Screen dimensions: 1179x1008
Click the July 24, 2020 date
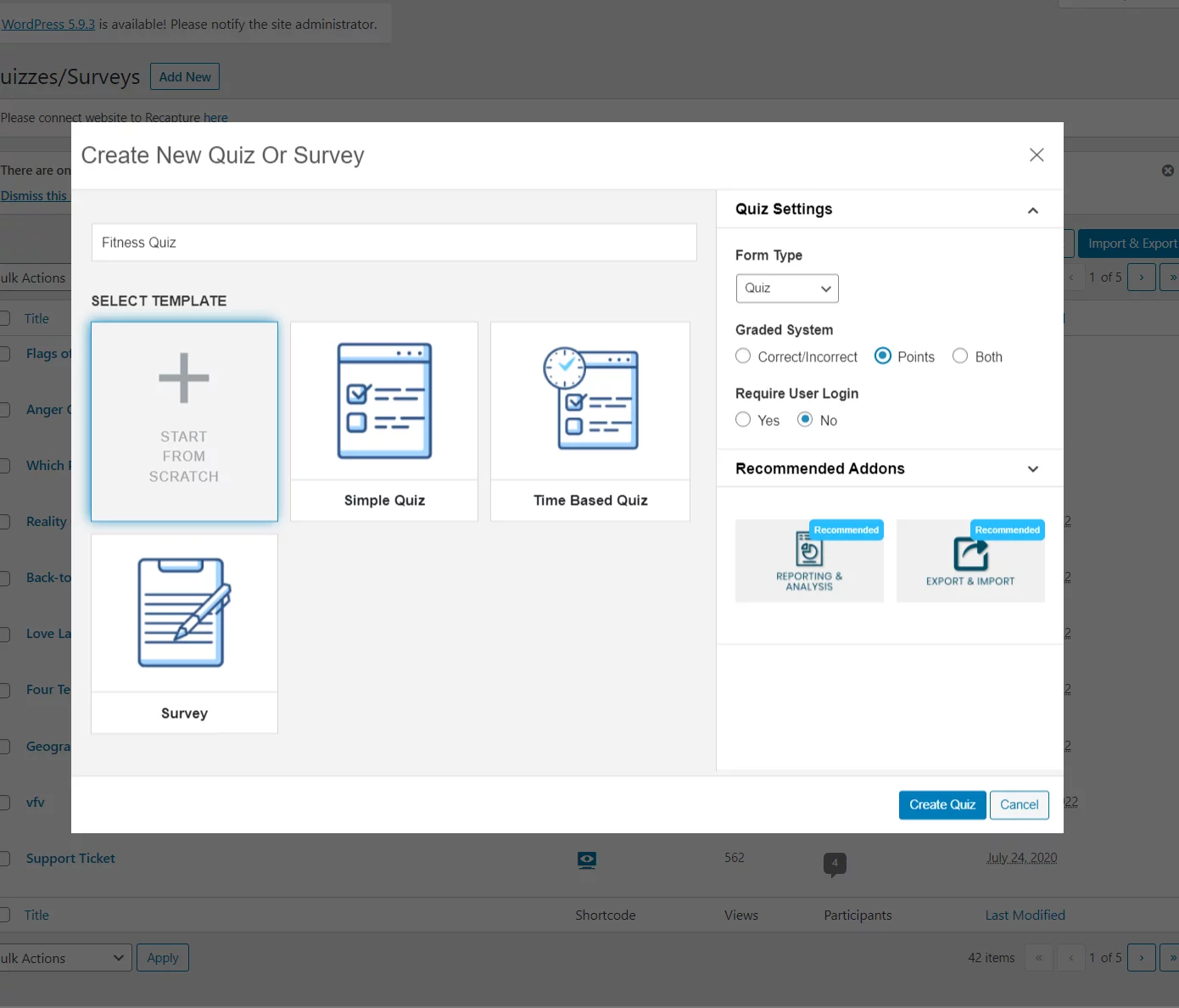tap(1022, 858)
